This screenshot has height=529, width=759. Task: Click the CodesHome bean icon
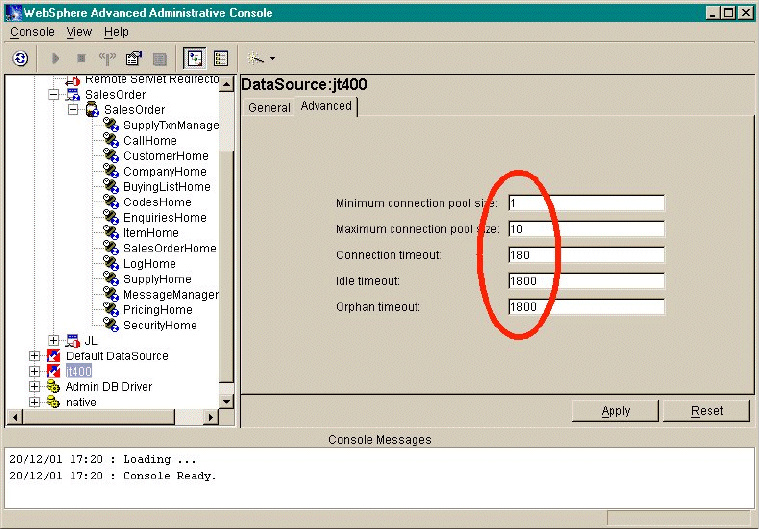111,202
